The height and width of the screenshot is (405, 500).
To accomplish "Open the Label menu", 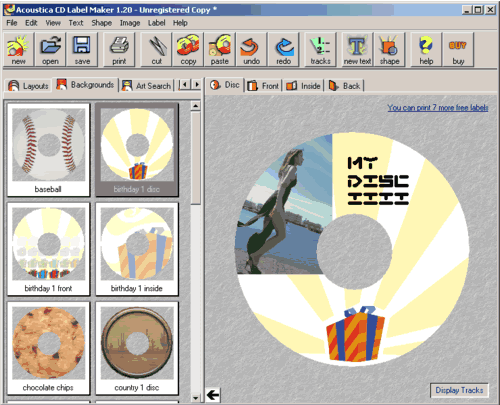I will tap(156, 23).
